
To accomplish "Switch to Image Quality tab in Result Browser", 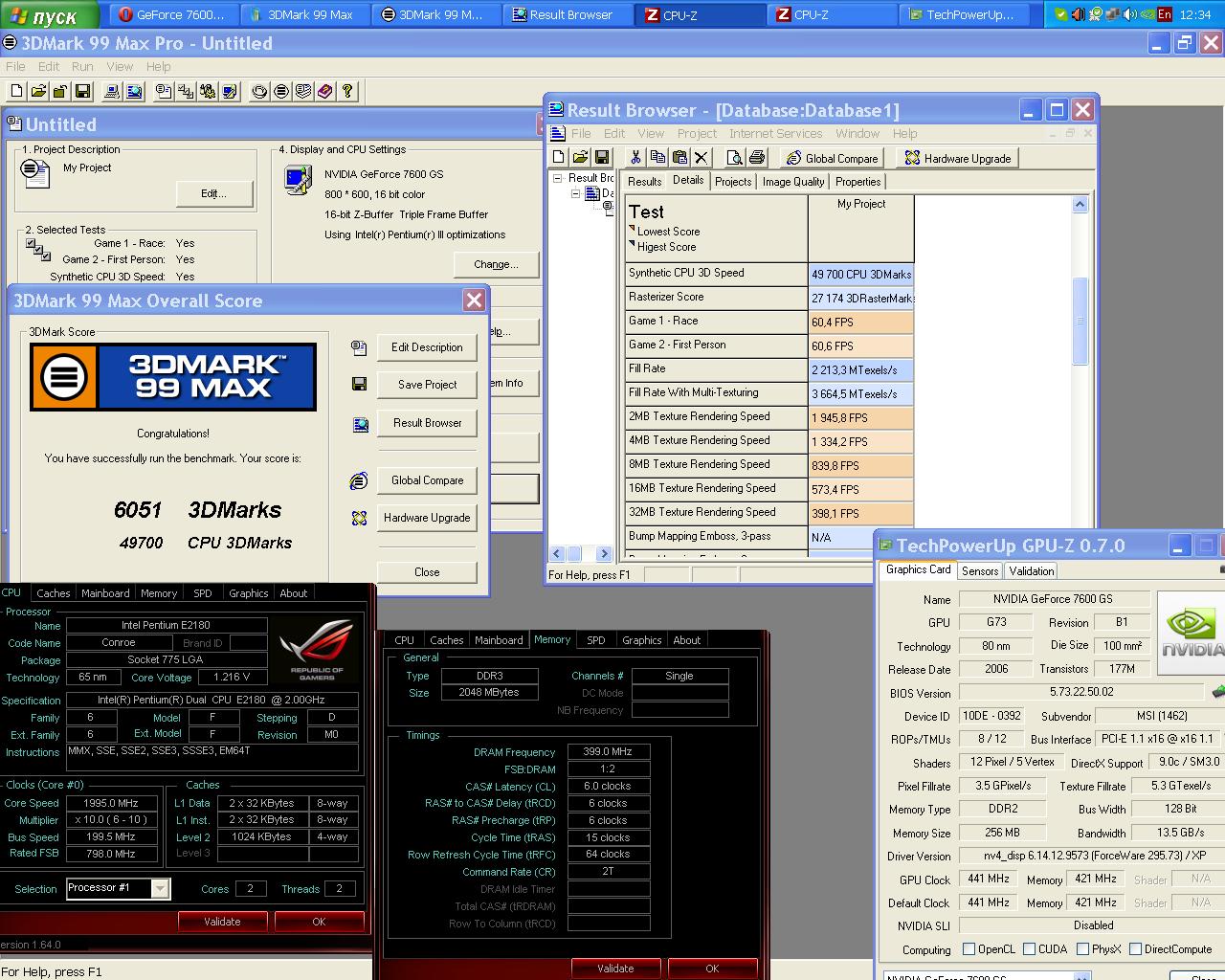I will coord(793,182).
